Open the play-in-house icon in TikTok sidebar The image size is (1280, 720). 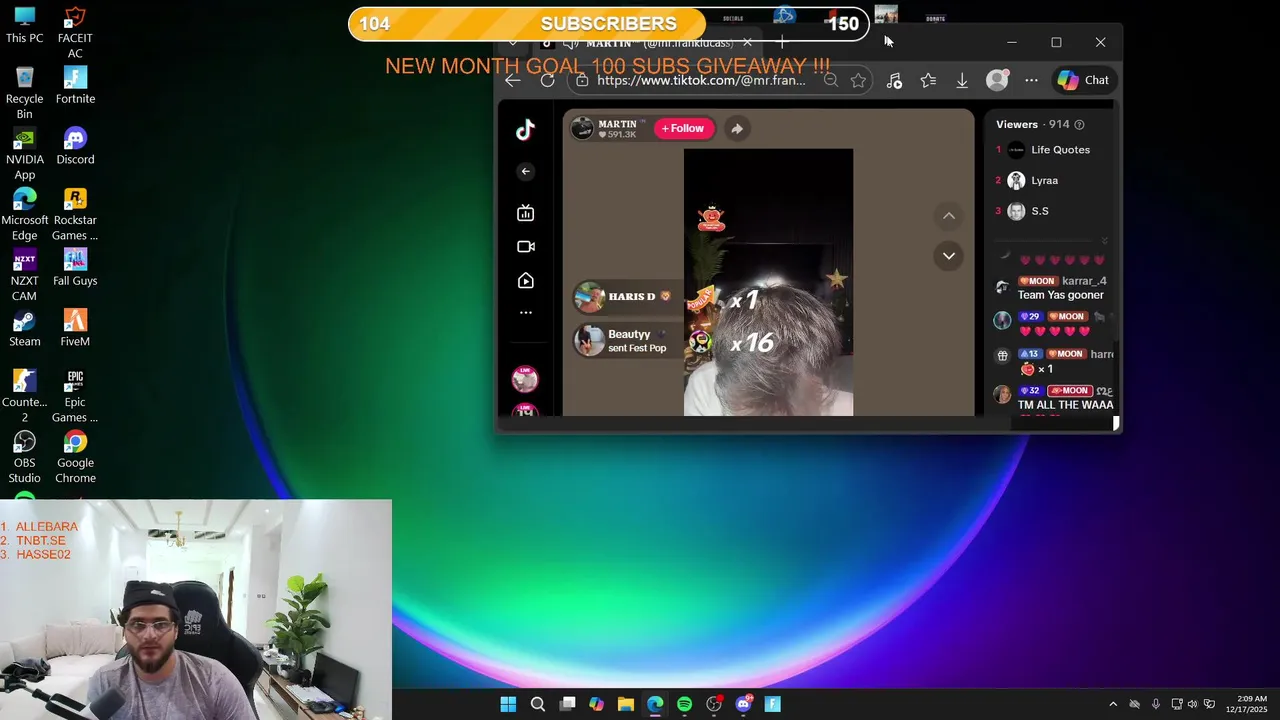tap(525, 281)
